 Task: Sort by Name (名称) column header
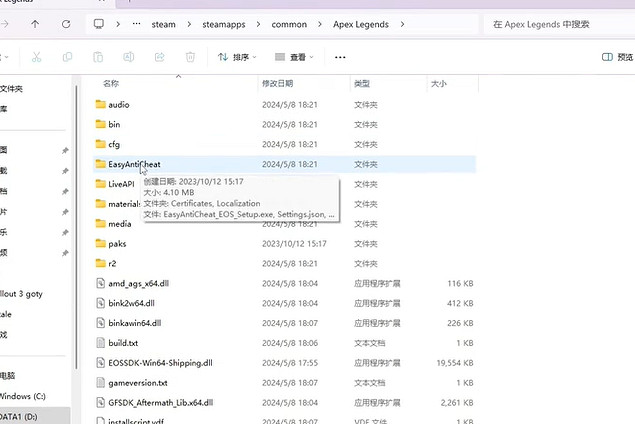111,83
